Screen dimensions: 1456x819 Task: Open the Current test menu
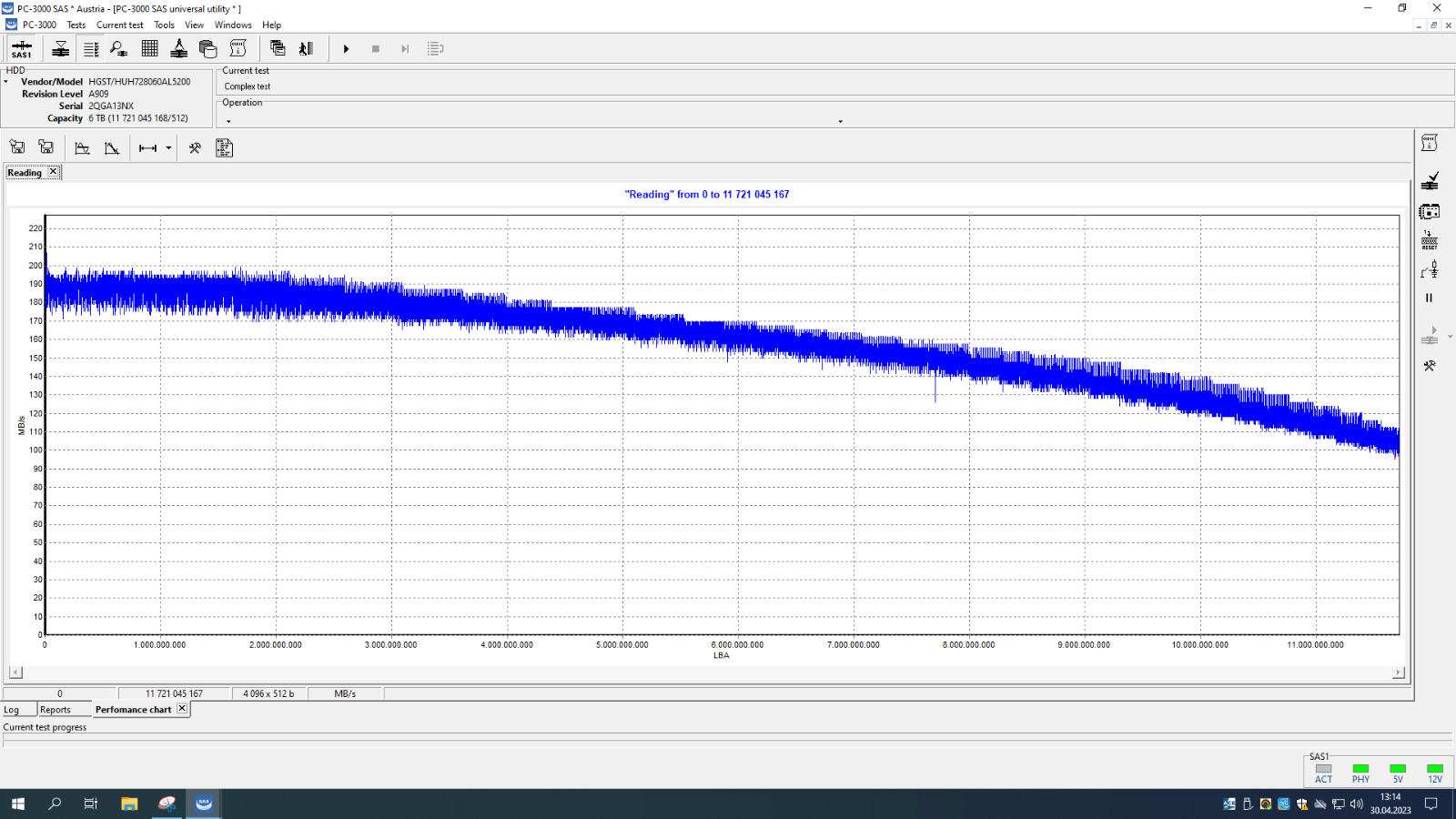(120, 25)
